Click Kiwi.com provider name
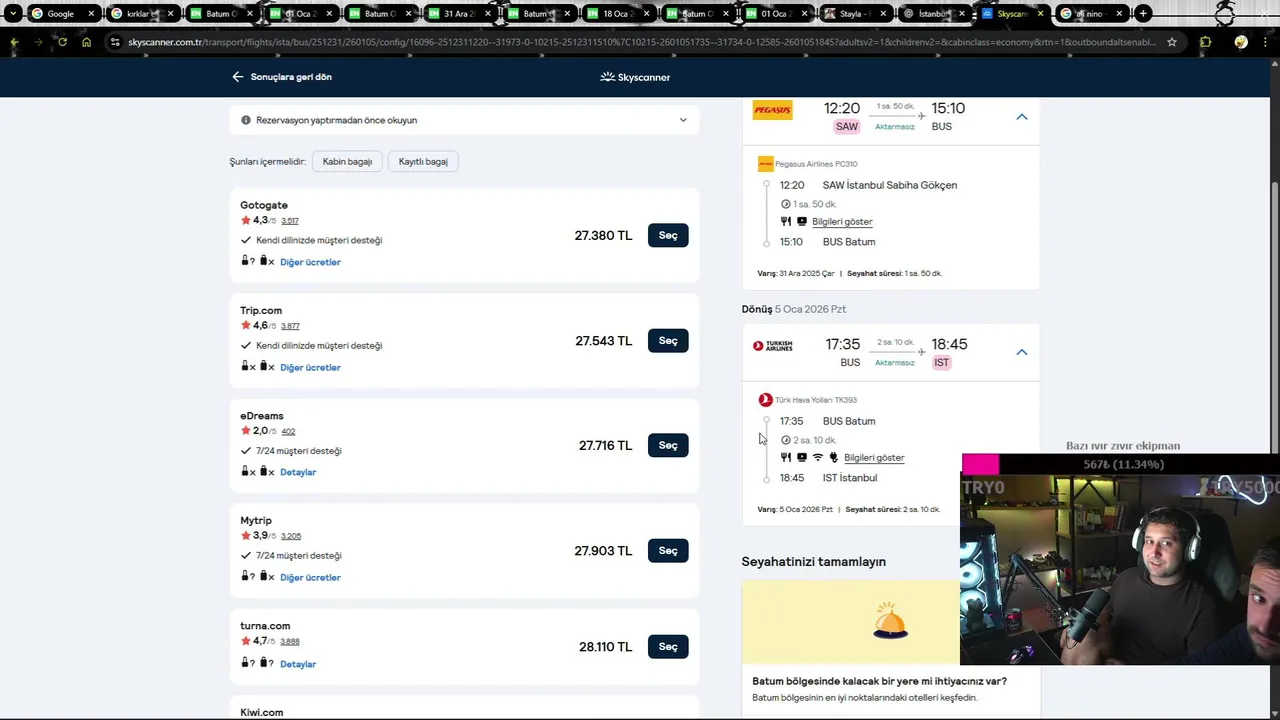Image resolution: width=1280 pixels, height=720 pixels. coord(262,712)
